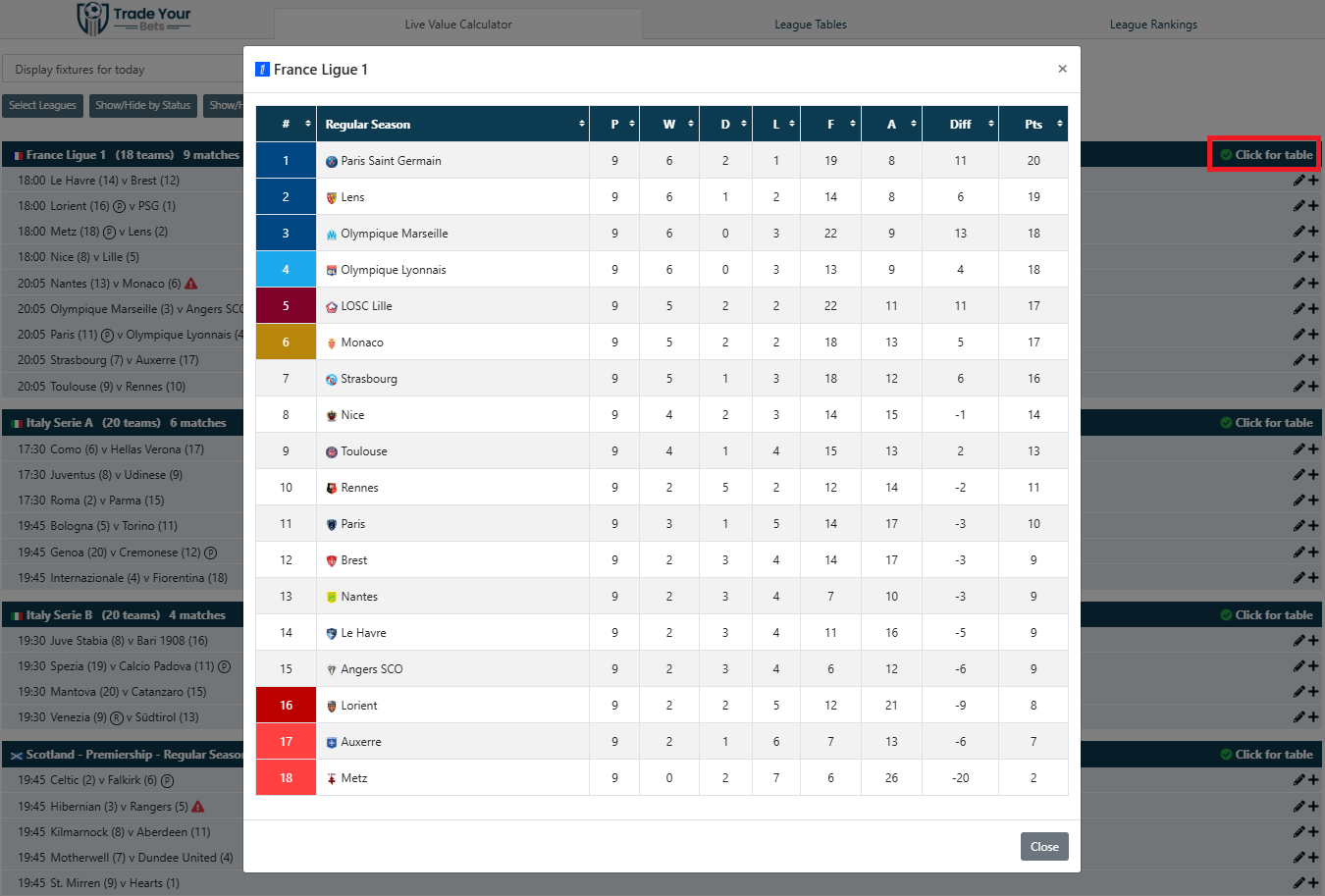Click 'Click for table' for Italy Serie A
This screenshot has width=1325, height=896.
(1266, 423)
